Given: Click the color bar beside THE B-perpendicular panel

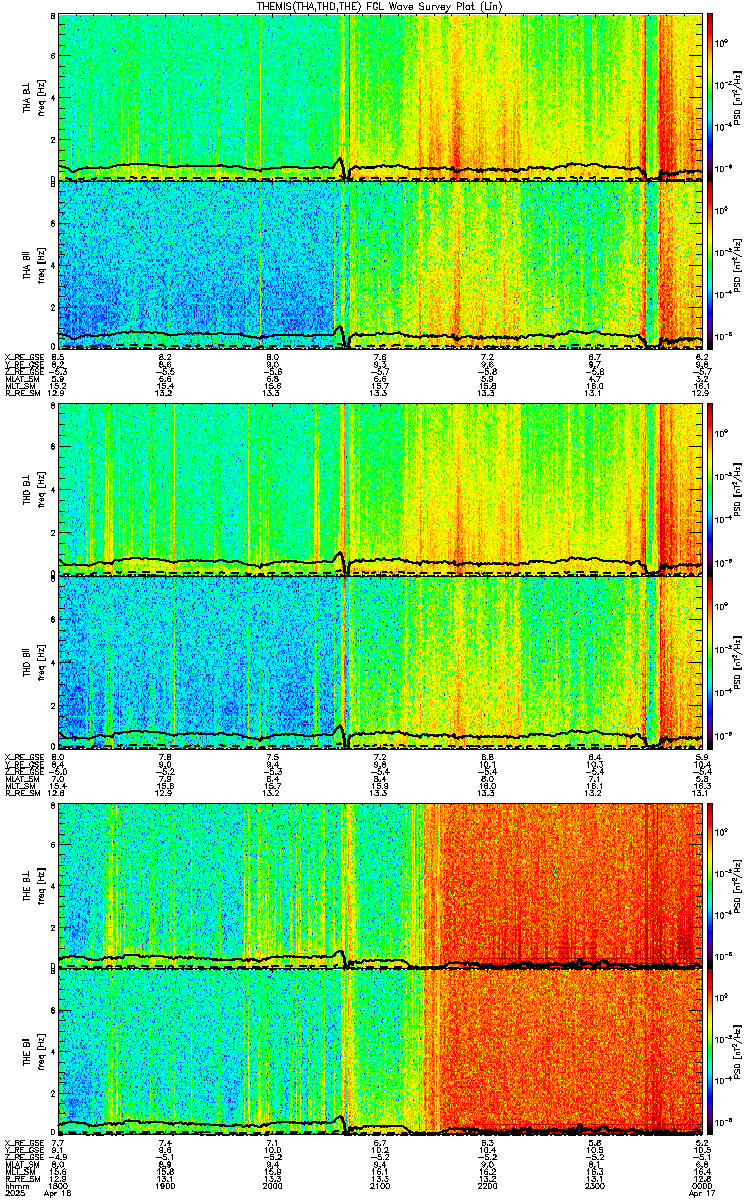Looking at the screenshot, I should 710,885.
